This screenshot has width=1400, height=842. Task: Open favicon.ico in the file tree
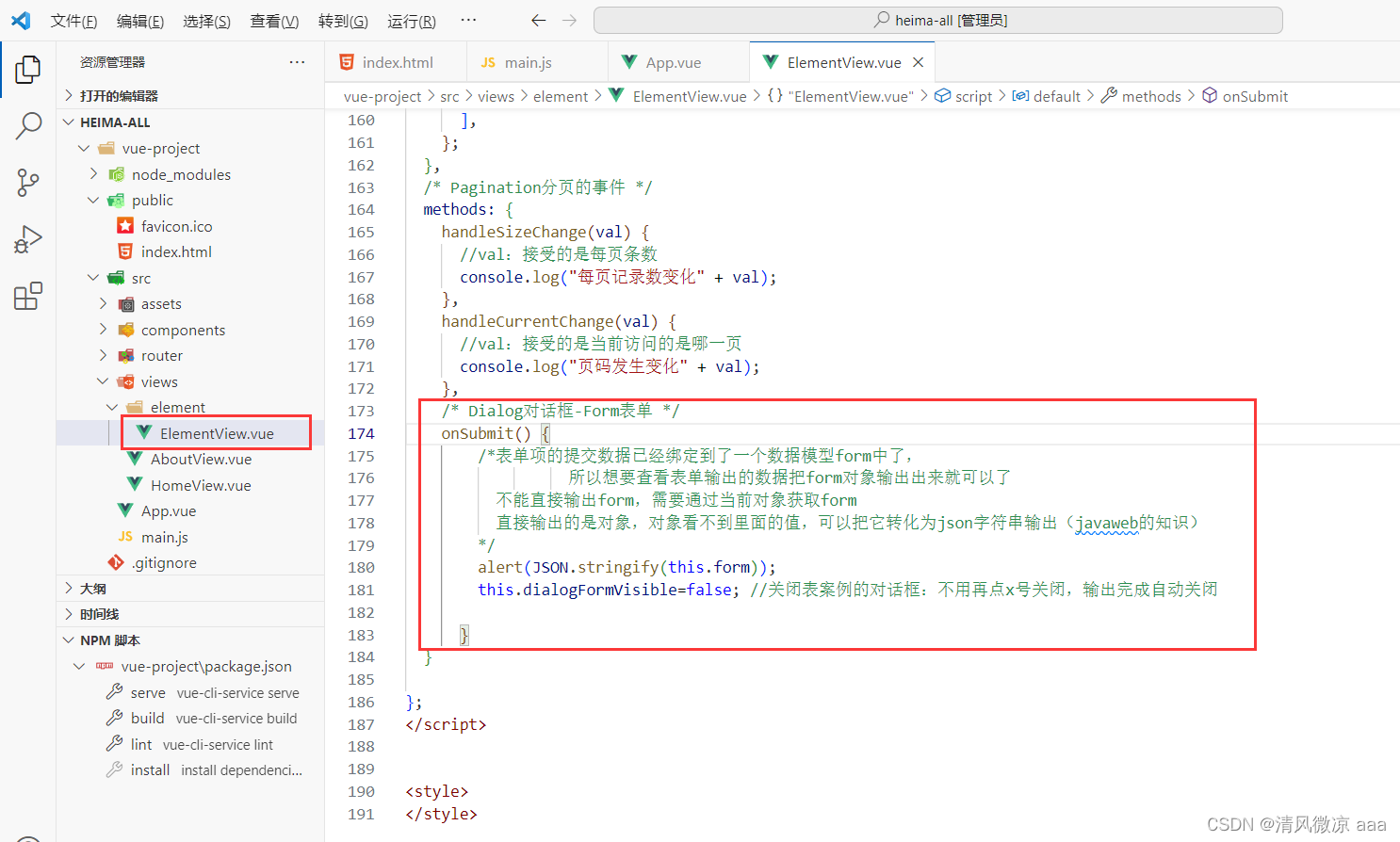click(x=176, y=226)
